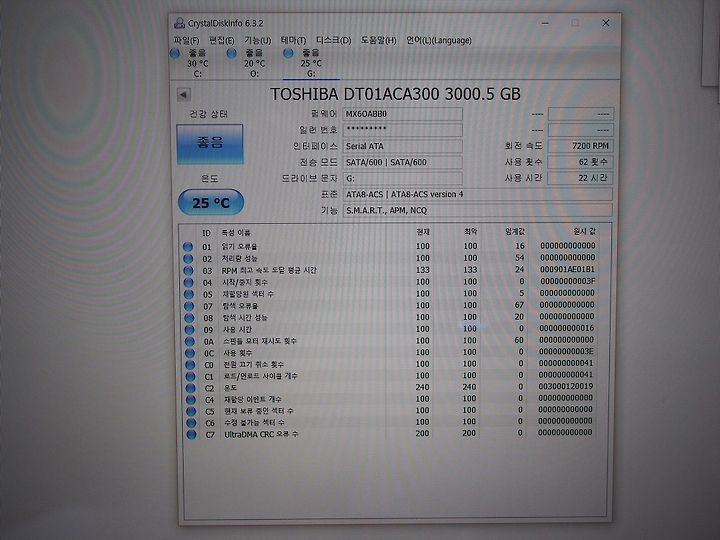Viewport: 720px width, 540px height.
Task: Click the ATA8-ACS standard field
Action: tap(478, 194)
